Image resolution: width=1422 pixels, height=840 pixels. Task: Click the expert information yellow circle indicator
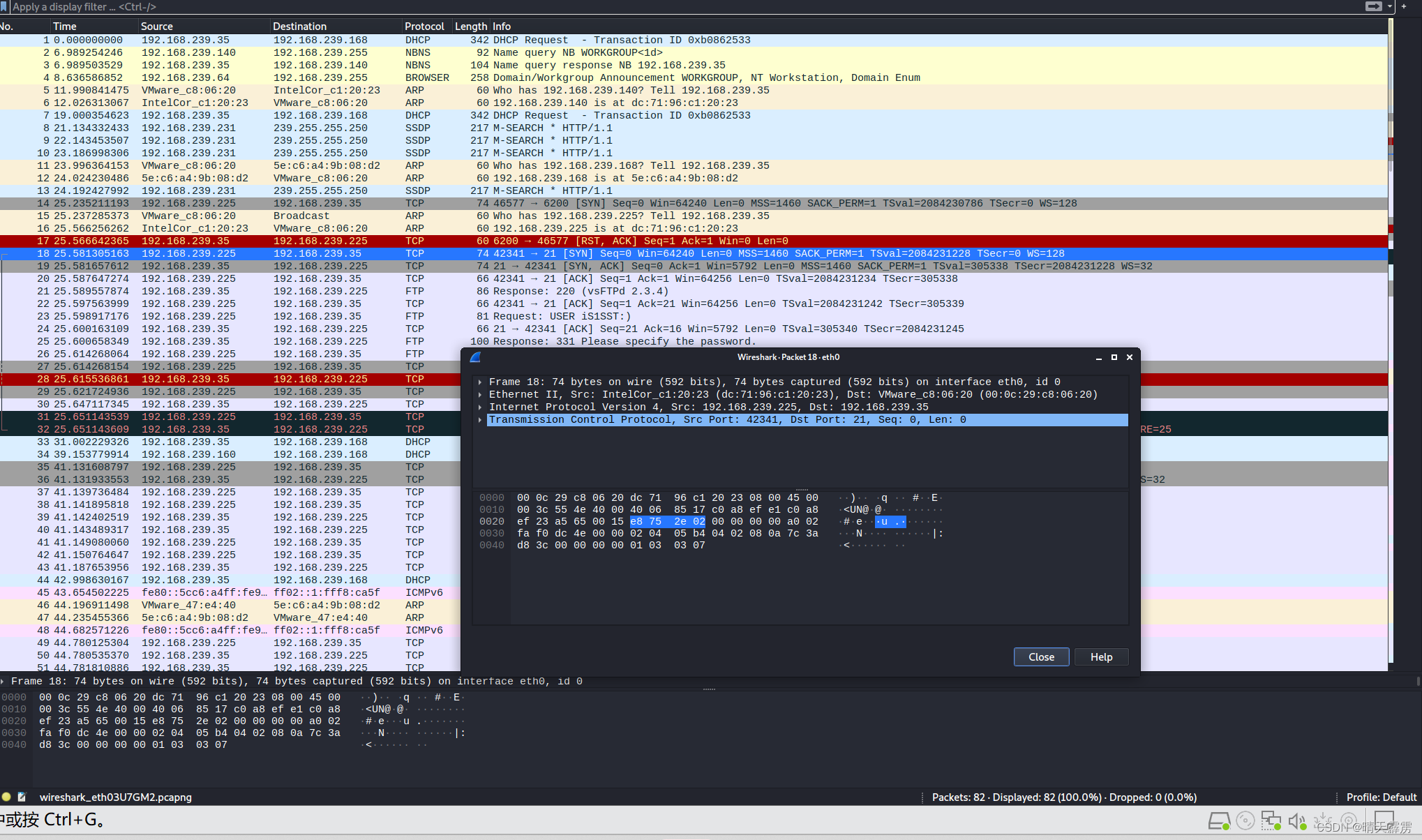tap(6, 797)
